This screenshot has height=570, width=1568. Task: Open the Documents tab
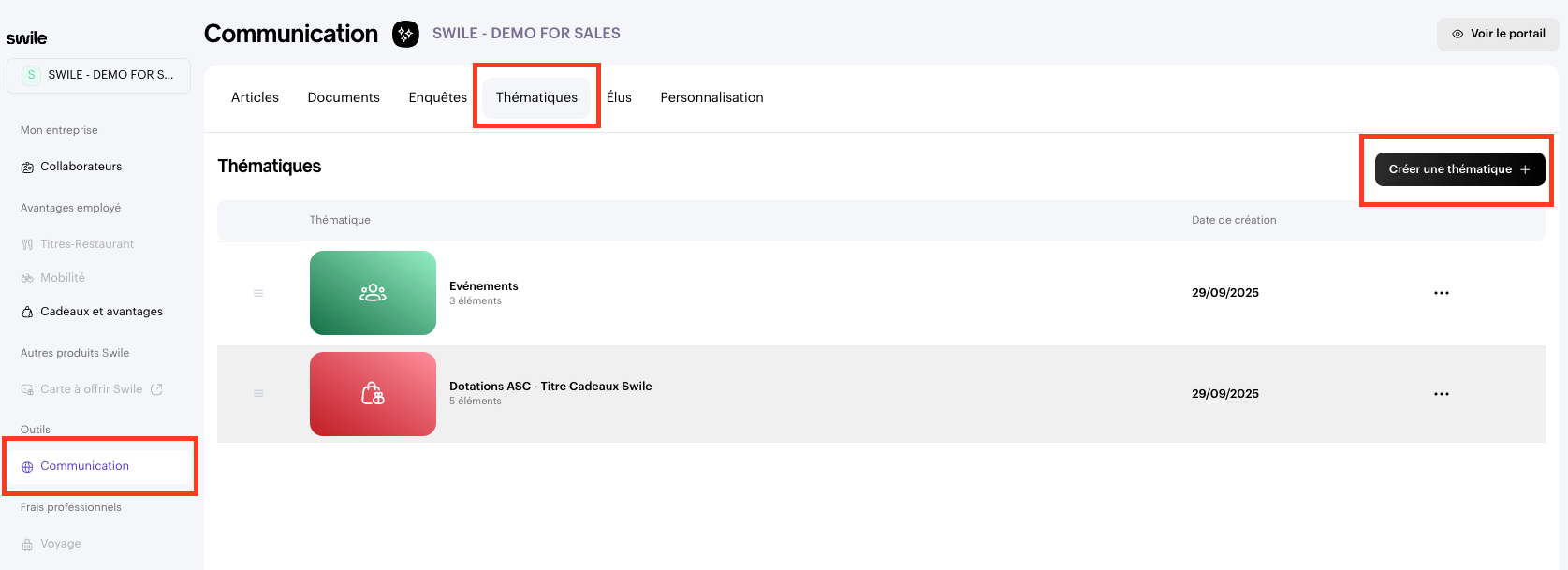(344, 97)
